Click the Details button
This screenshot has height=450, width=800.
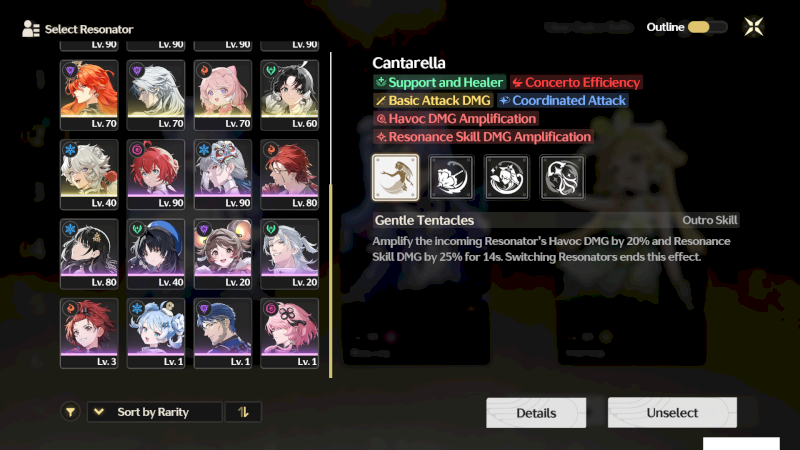tap(536, 413)
